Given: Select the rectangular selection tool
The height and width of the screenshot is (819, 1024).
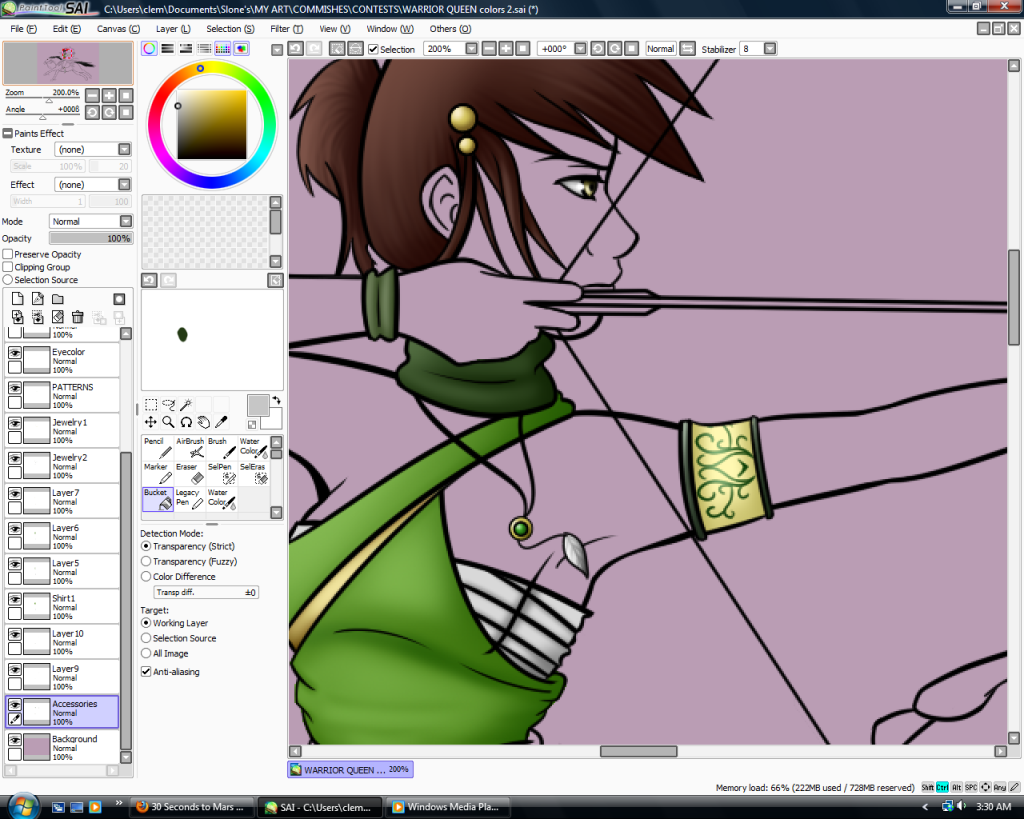Looking at the screenshot, I should point(151,405).
